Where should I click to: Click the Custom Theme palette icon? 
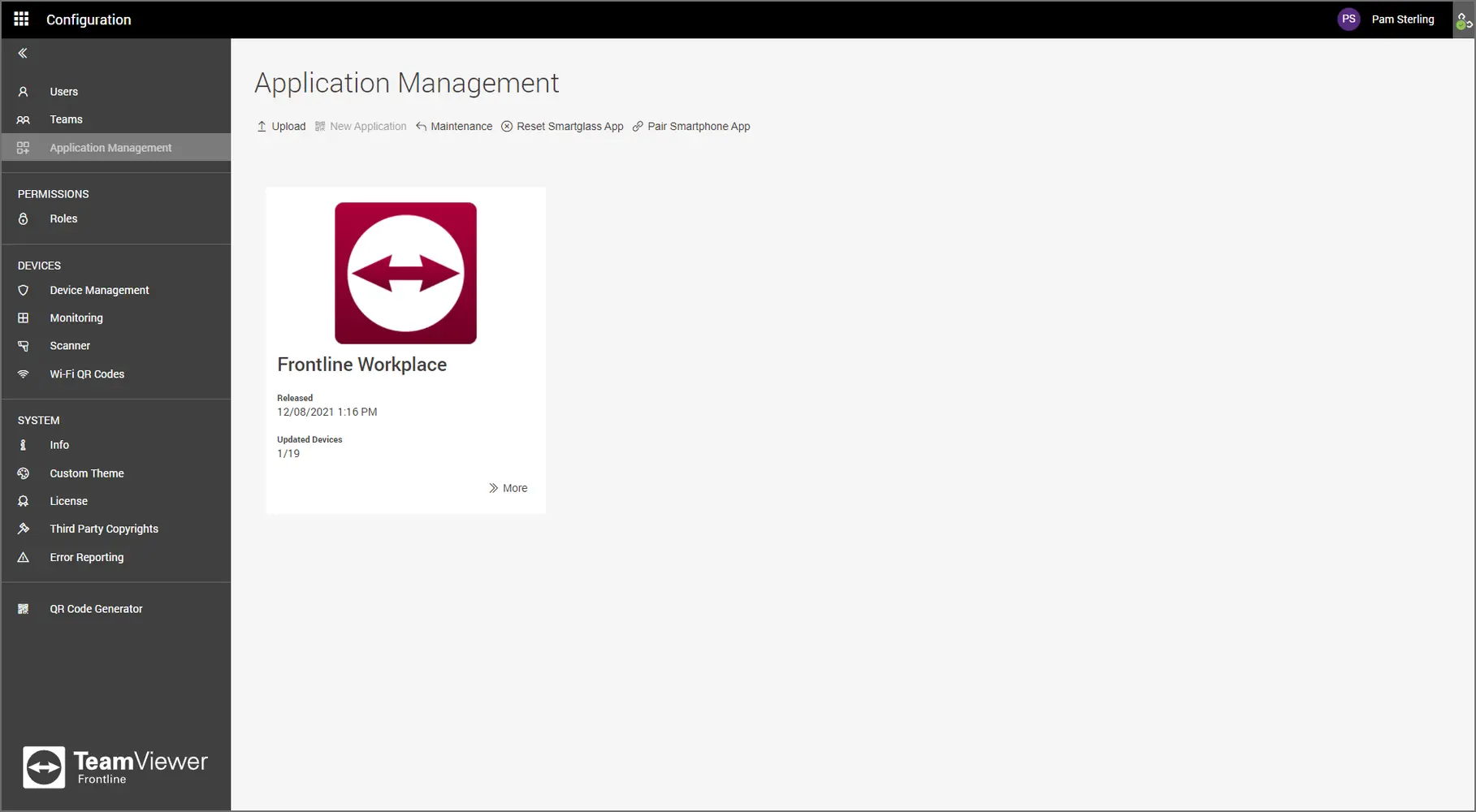point(24,473)
